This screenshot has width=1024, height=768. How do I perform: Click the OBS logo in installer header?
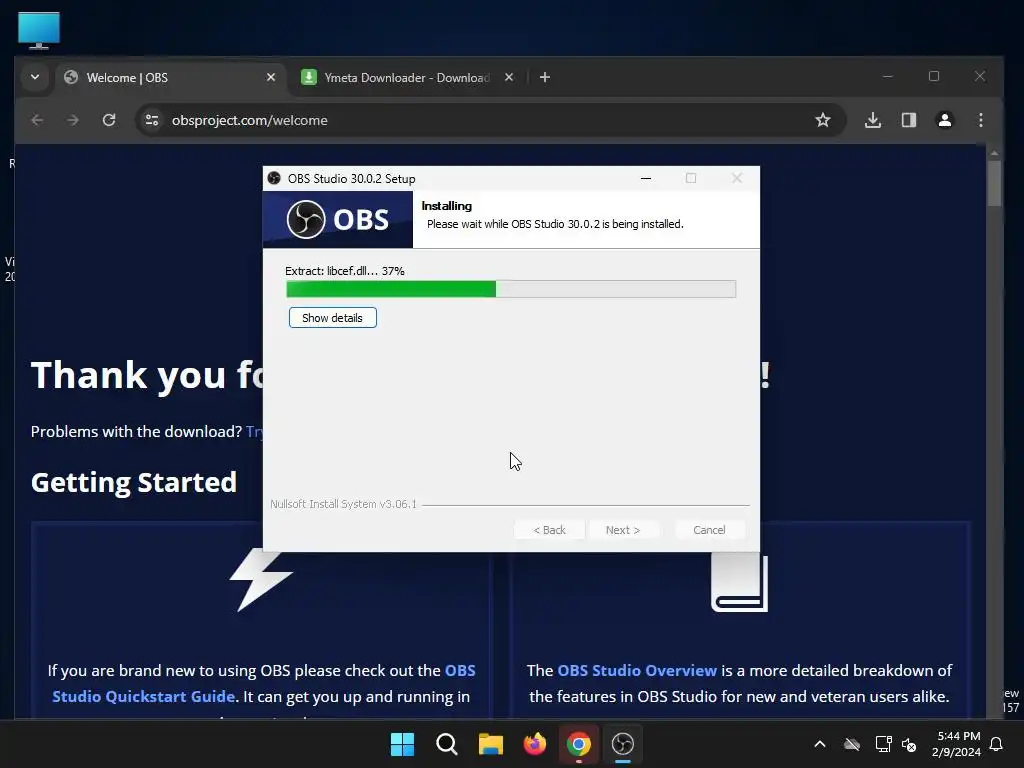[x=338, y=219]
